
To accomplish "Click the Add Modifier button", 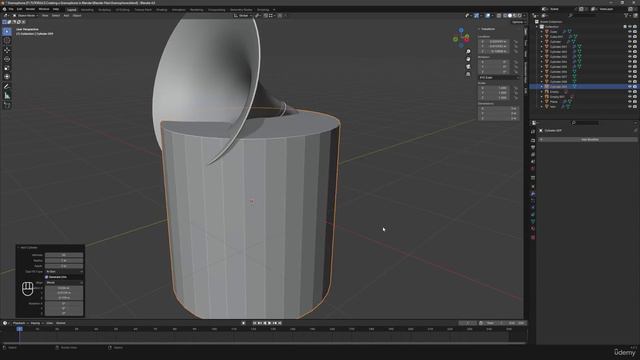I will (x=589, y=140).
